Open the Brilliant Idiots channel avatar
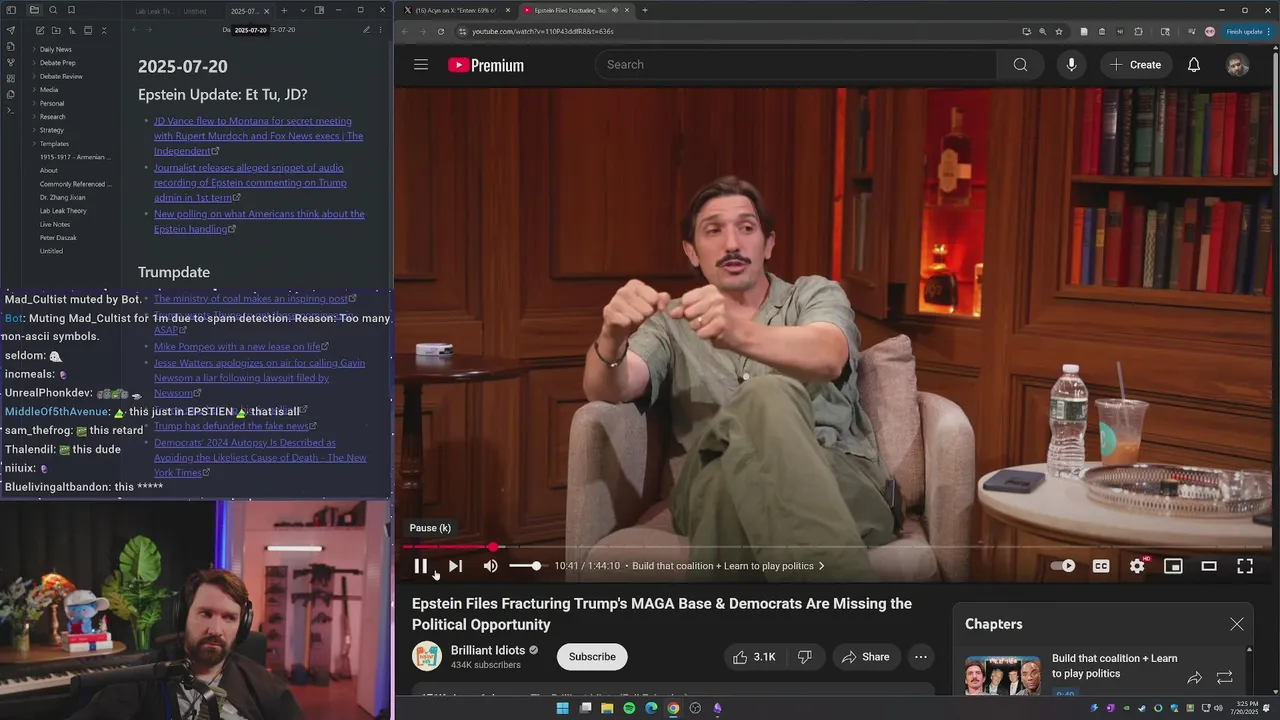This screenshot has height=720, width=1280. [x=427, y=656]
